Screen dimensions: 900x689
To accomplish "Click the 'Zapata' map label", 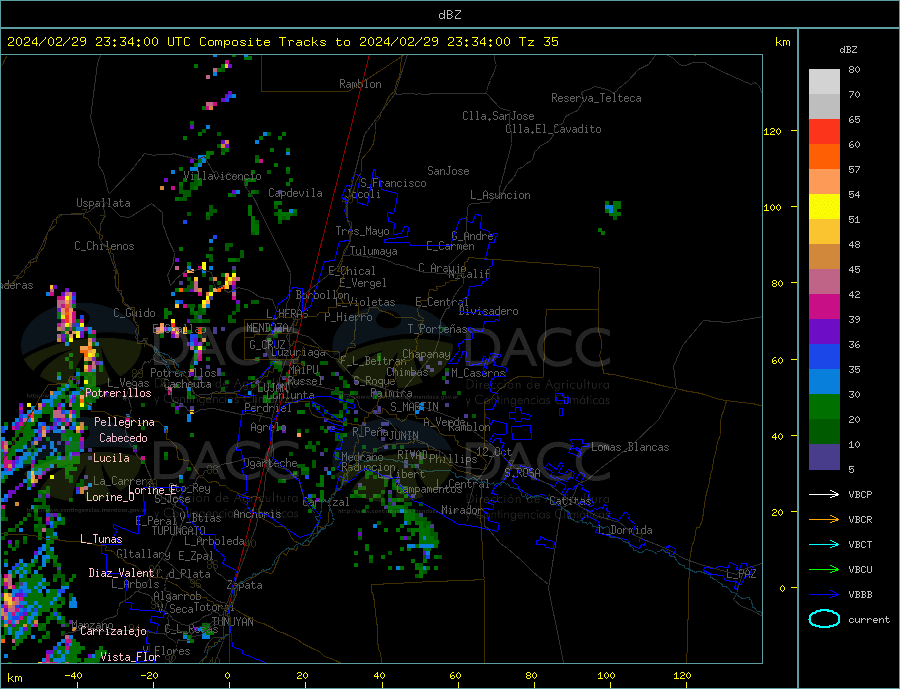I will pos(245,586).
